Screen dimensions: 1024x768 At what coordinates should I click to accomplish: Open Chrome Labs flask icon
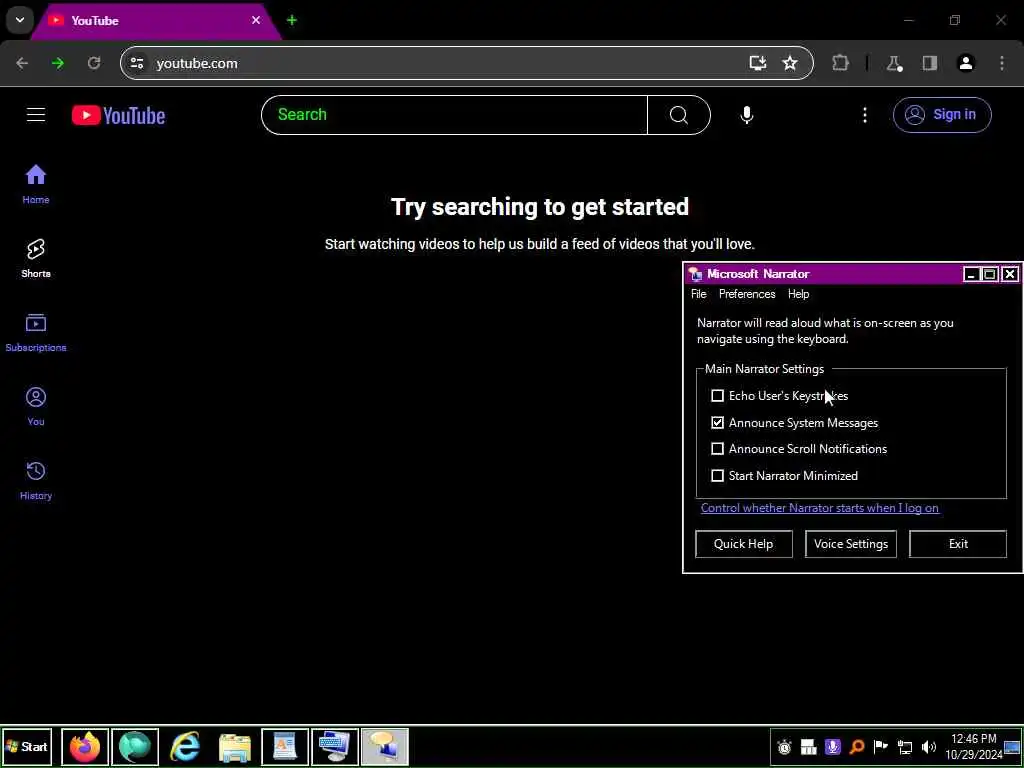pyautogui.click(x=894, y=63)
